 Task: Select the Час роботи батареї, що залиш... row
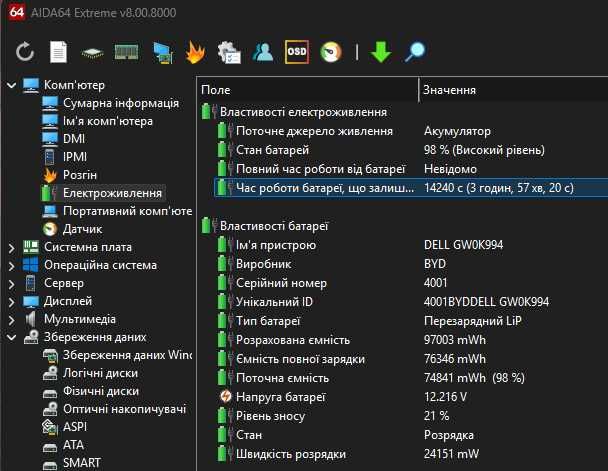pyautogui.click(x=411, y=188)
